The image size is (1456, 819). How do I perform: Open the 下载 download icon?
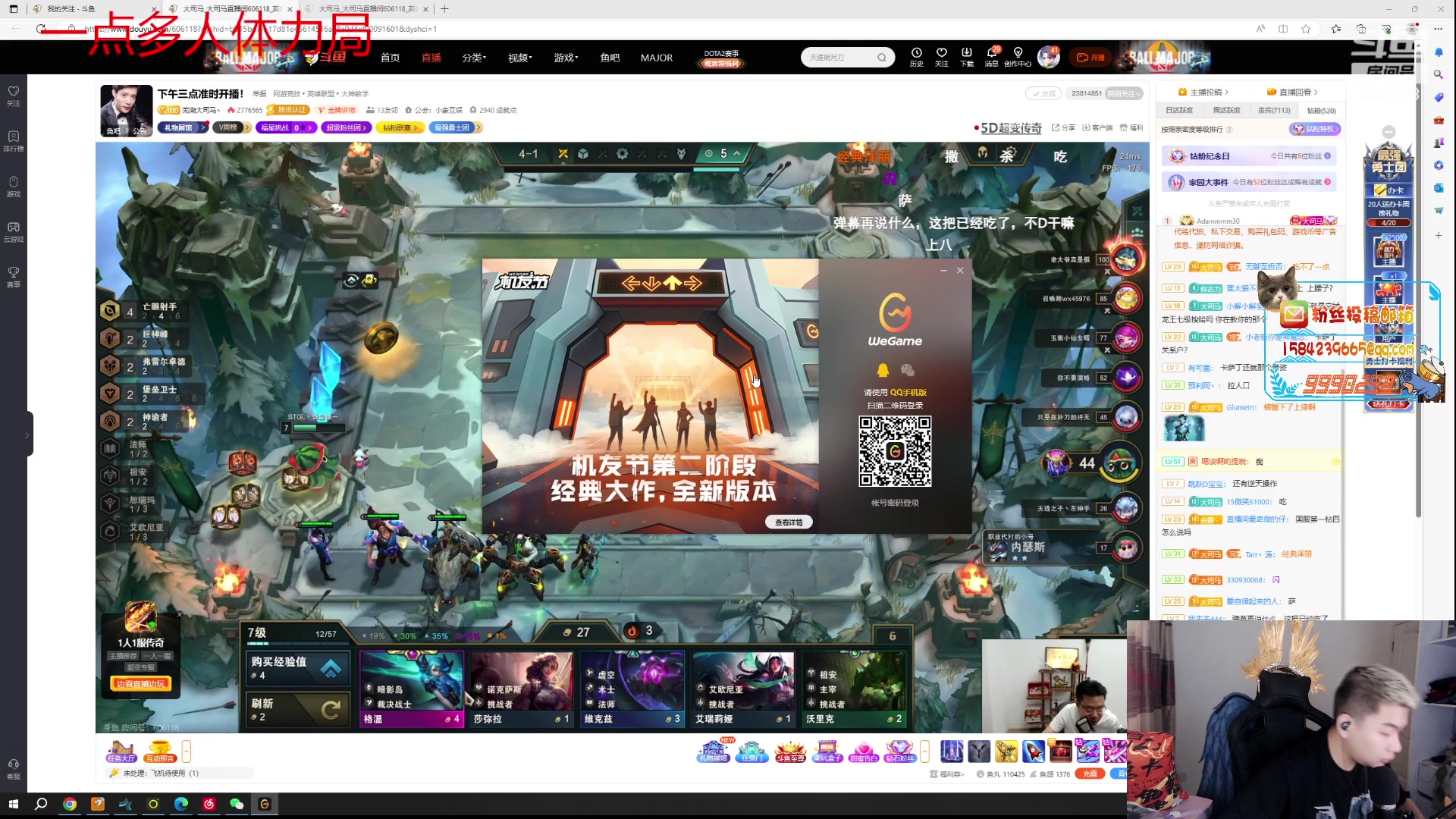tap(966, 56)
